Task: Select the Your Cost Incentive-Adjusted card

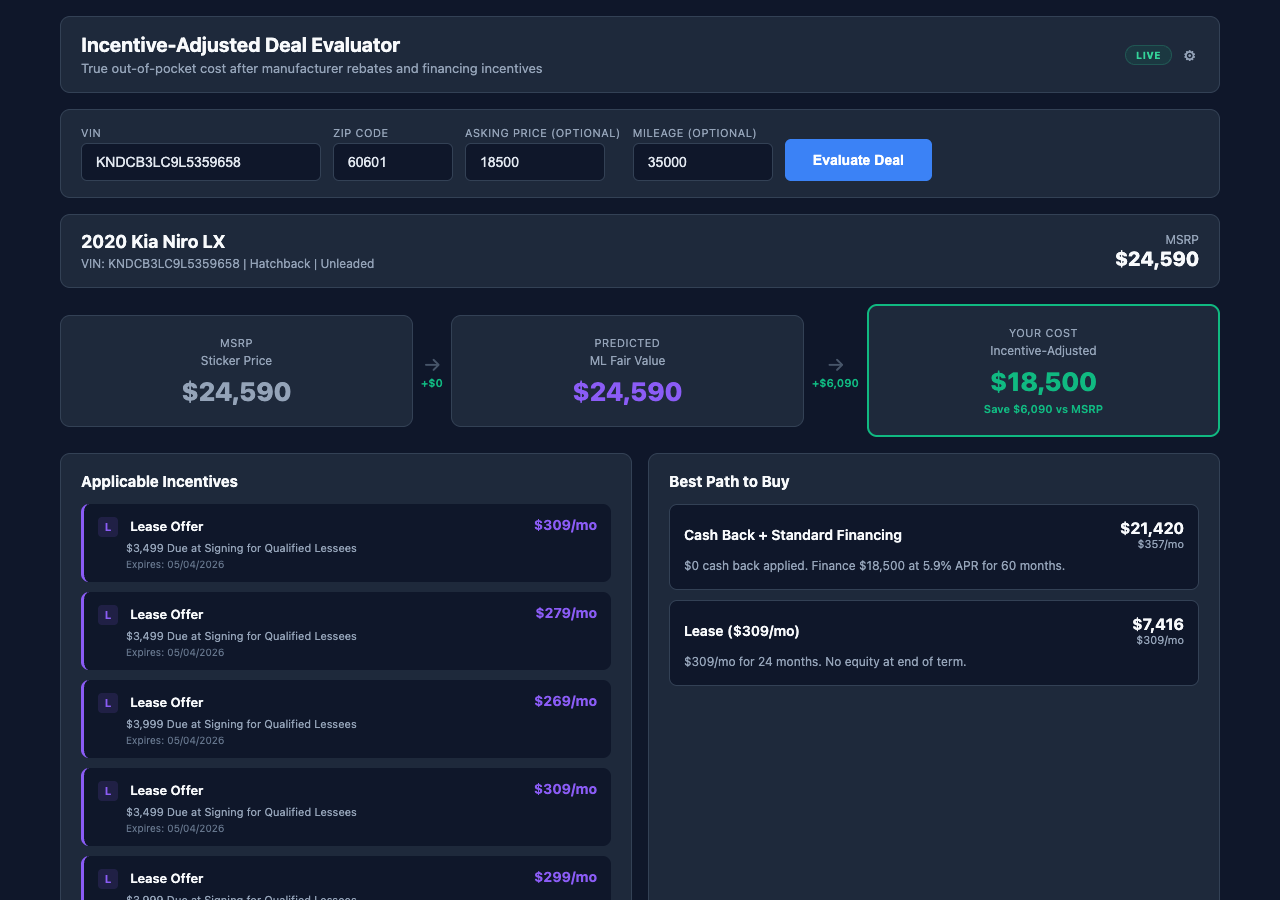Action: (1043, 371)
